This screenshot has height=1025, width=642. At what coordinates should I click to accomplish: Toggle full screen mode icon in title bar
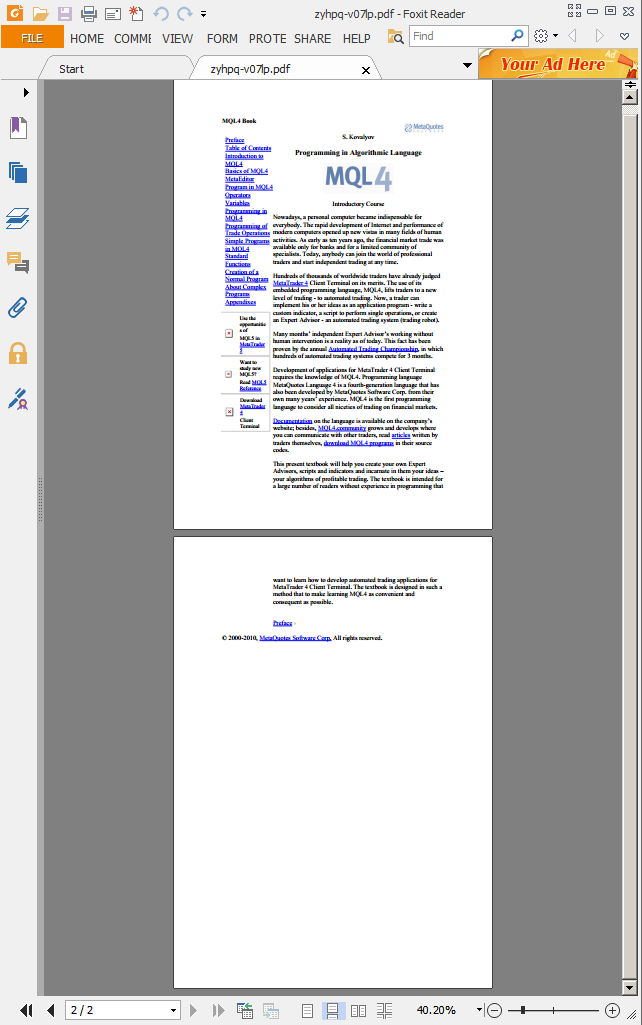[x=574, y=10]
